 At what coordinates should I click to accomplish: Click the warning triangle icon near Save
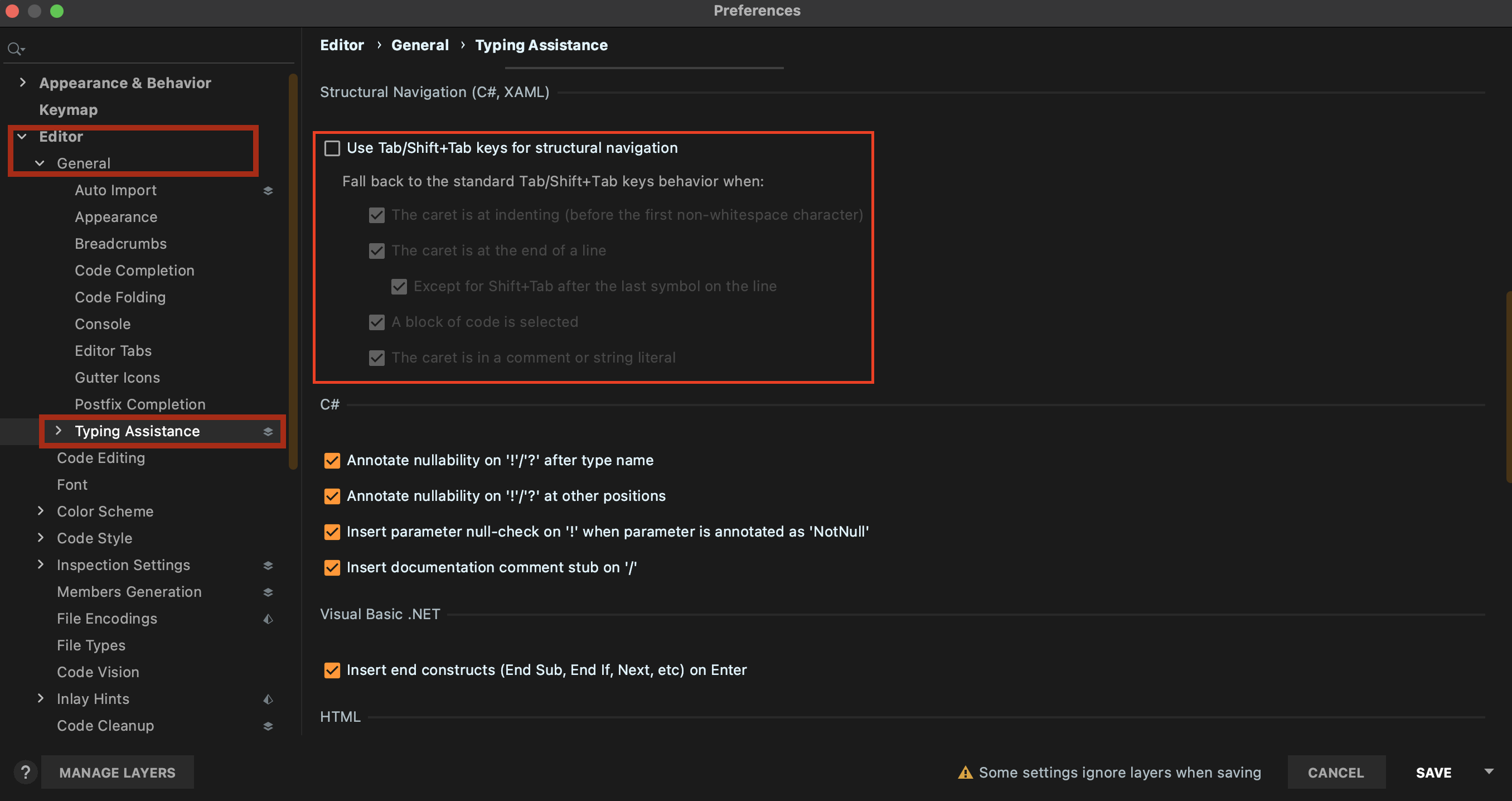click(x=965, y=772)
